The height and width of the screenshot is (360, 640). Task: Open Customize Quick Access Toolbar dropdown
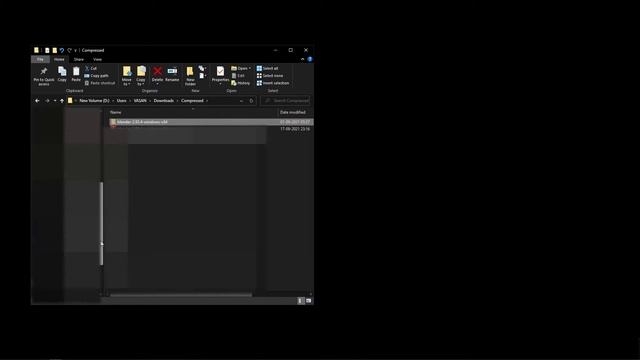point(76,50)
